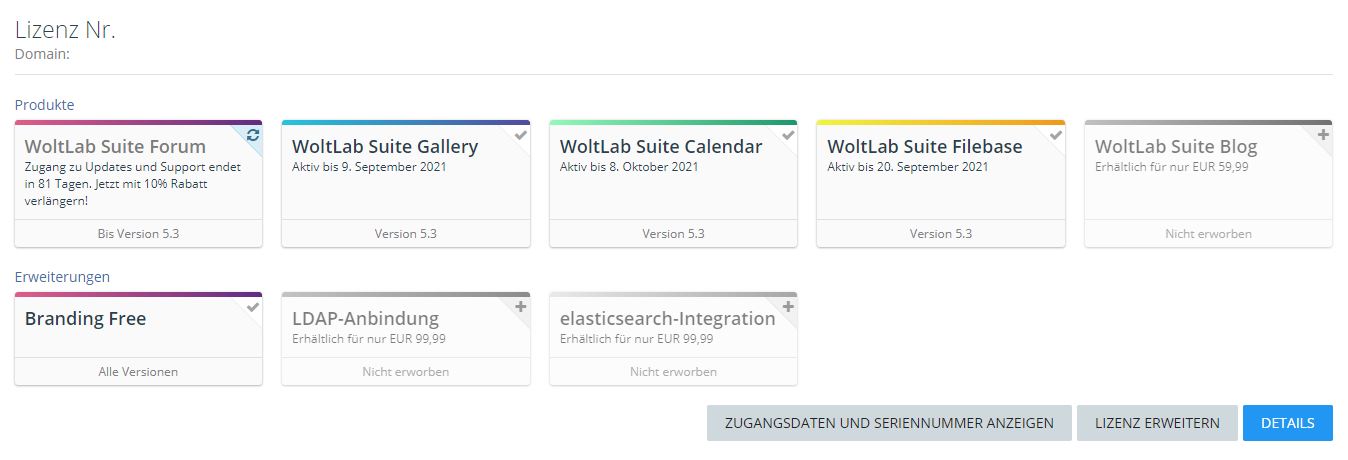Select the WoltLab Suite Gallery card title

[385, 147]
